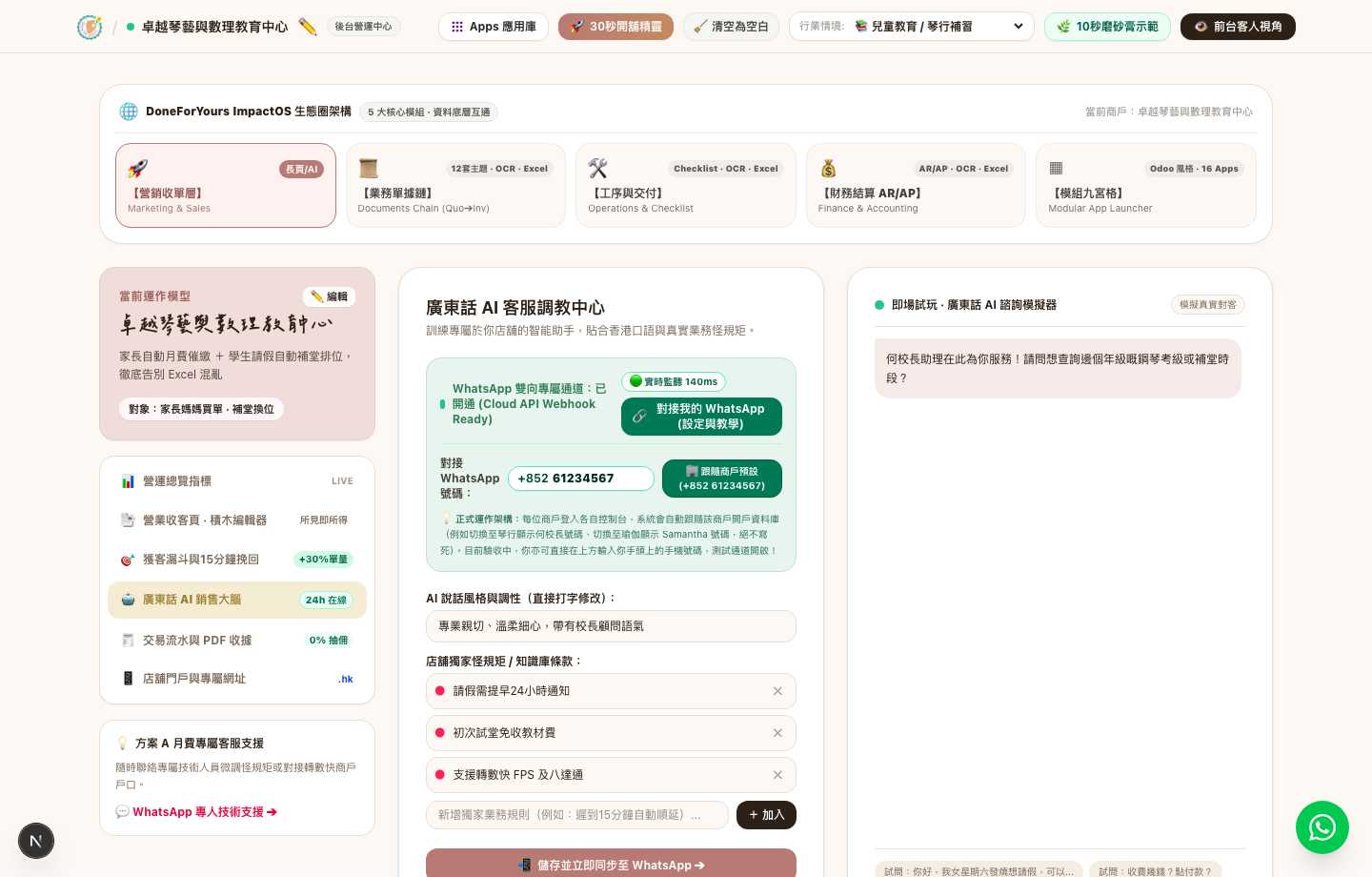
Task: Open 獲客漏斗與15分鐘挽回 in sidebar
Action: tap(237, 560)
